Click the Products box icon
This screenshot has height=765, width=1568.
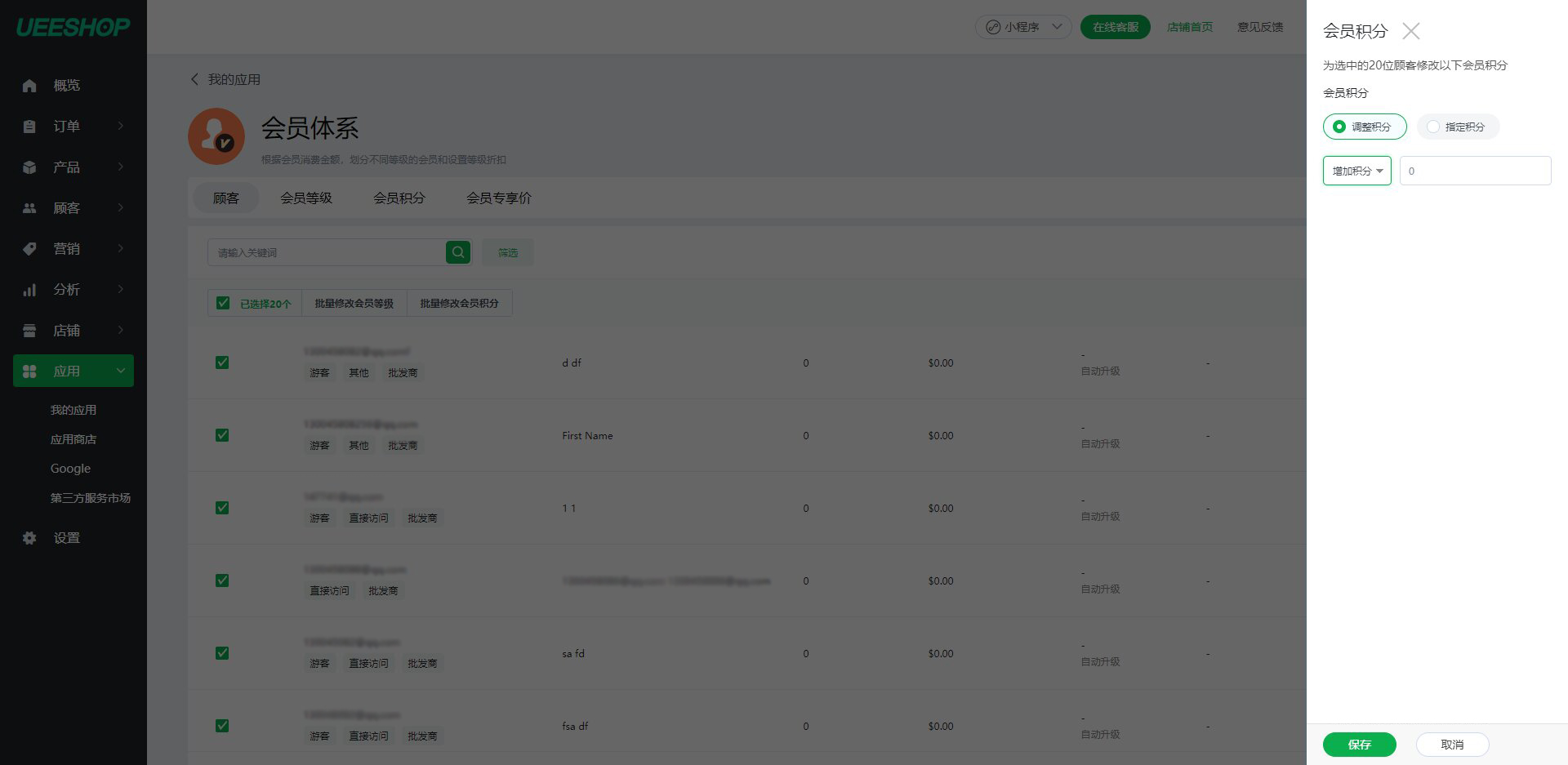pyautogui.click(x=29, y=167)
